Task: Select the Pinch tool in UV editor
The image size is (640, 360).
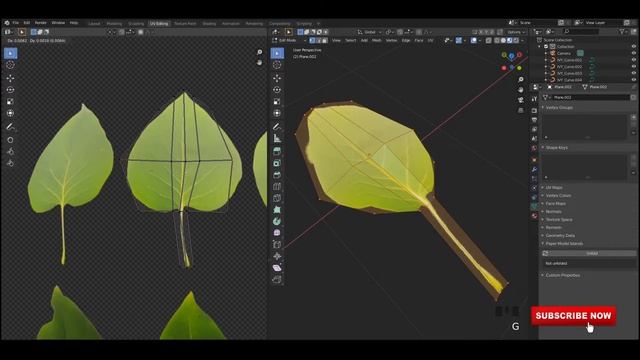Action: pos(11,163)
